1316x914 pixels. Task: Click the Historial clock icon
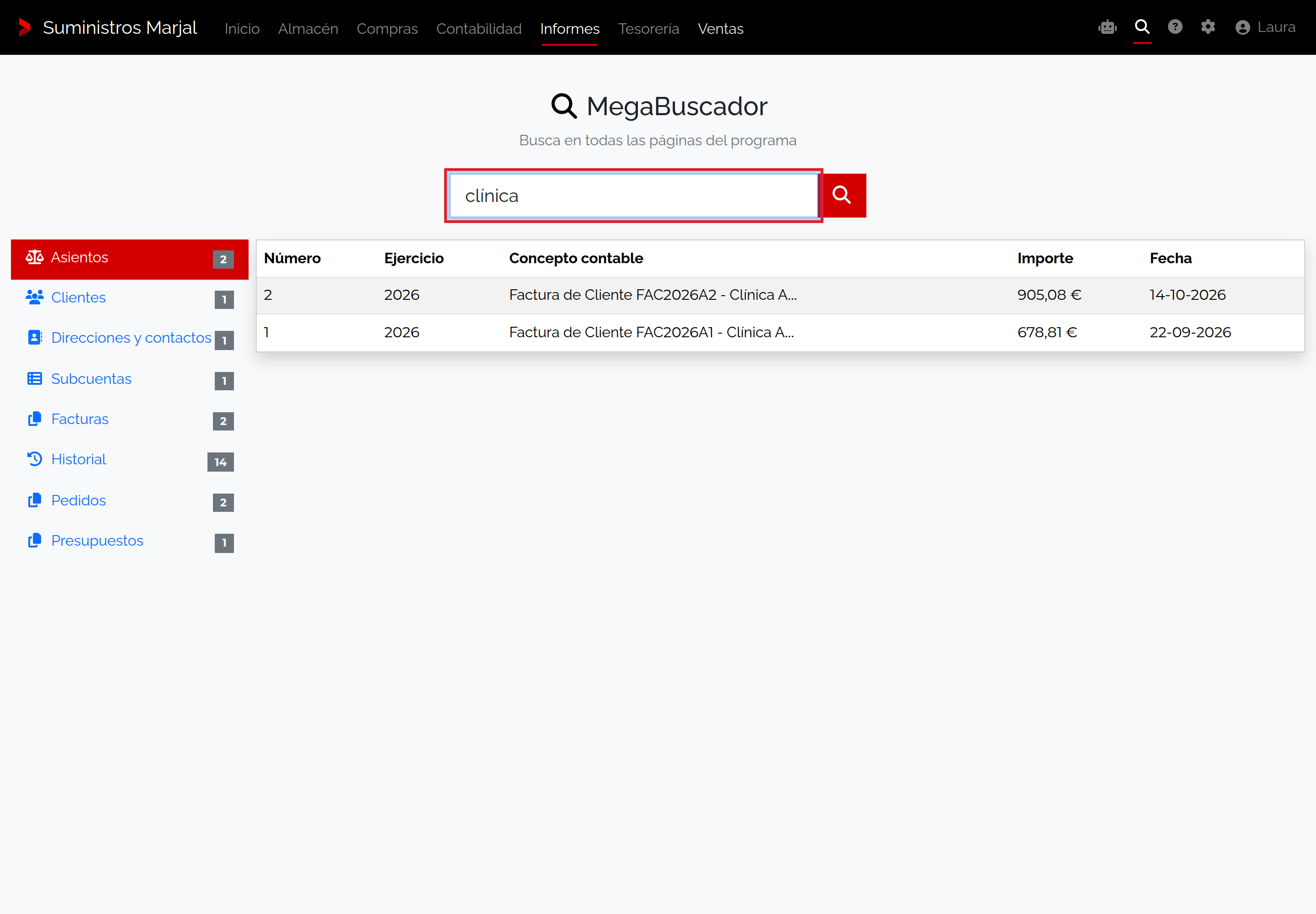tap(35, 459)
